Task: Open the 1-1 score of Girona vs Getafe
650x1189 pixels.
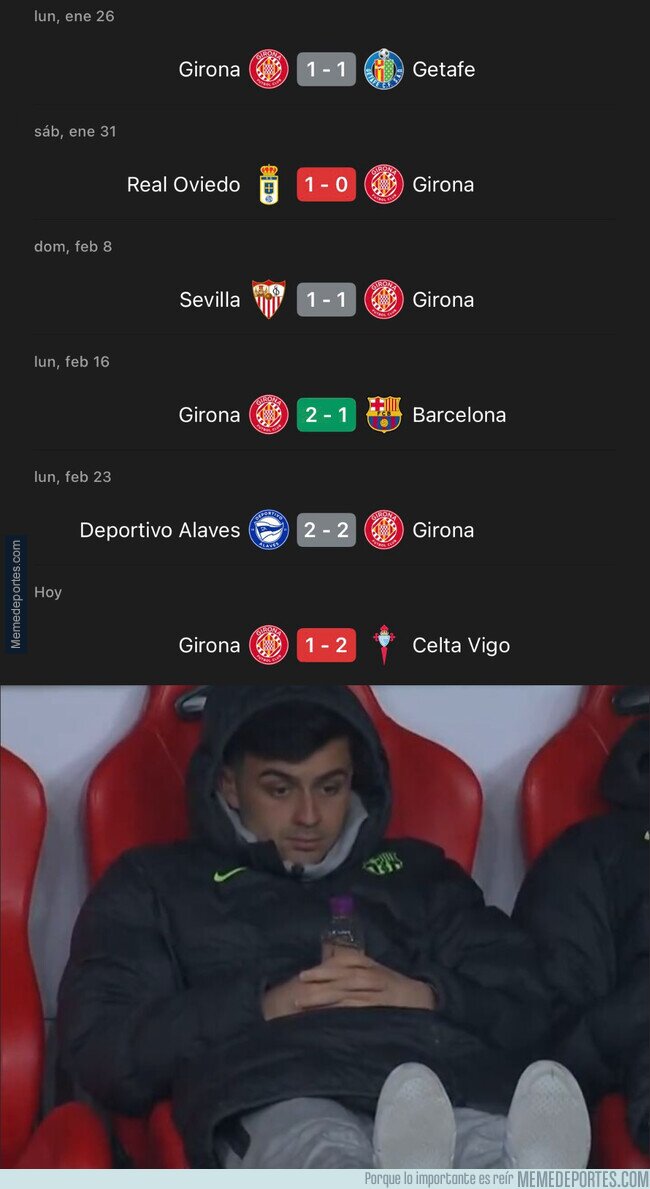Action: point(326,69)
